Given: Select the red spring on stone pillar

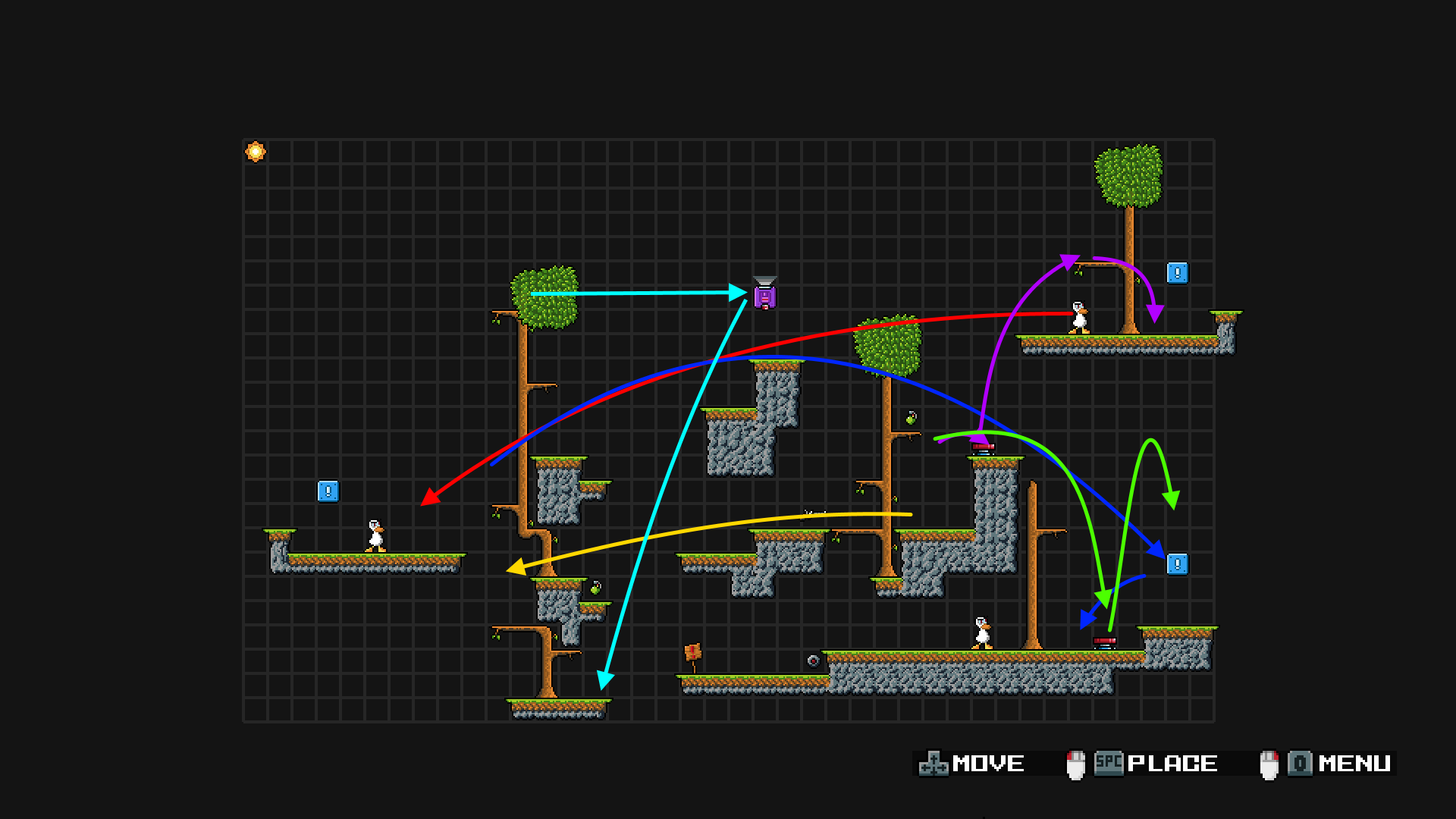Looking at the screenshot, I should tap(984, 449).
